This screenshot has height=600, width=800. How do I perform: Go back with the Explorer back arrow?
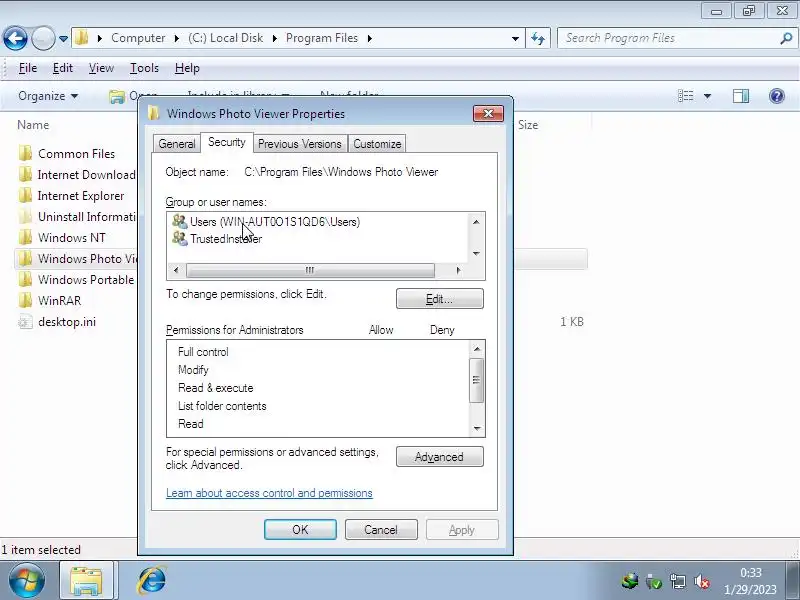[15, 38]
